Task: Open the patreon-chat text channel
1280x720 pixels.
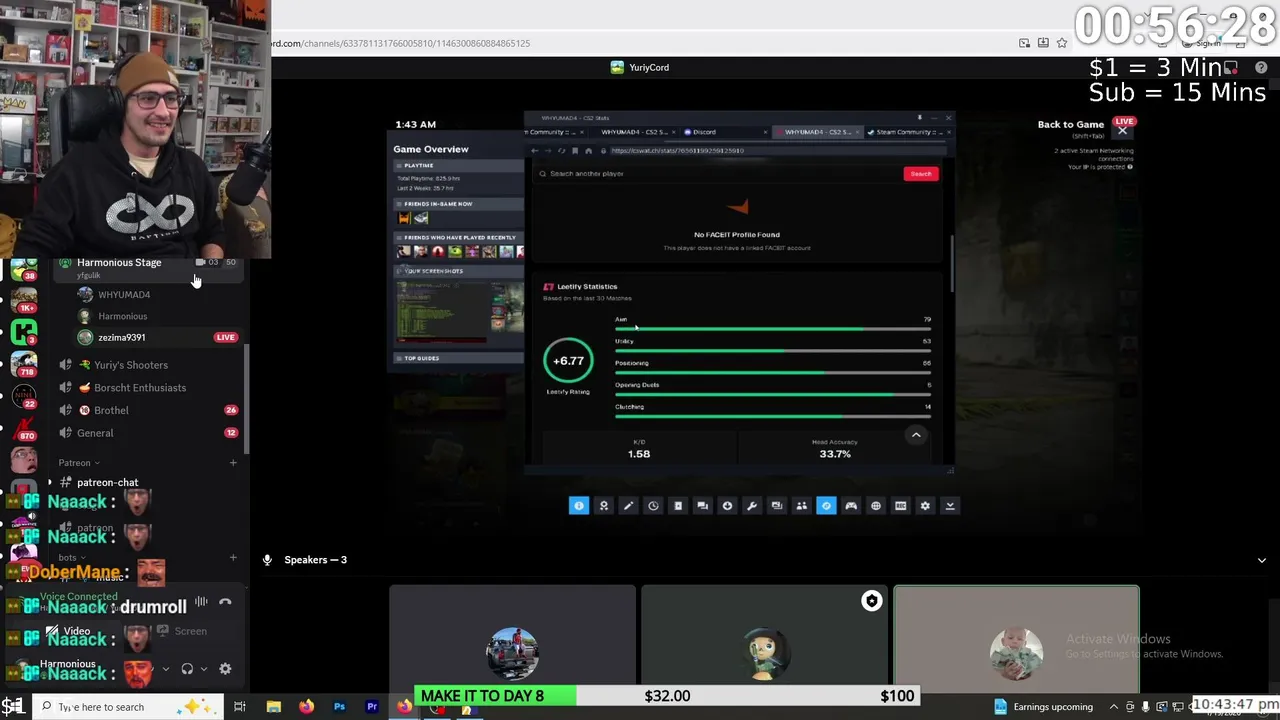Action: click(x=108, y=483)
